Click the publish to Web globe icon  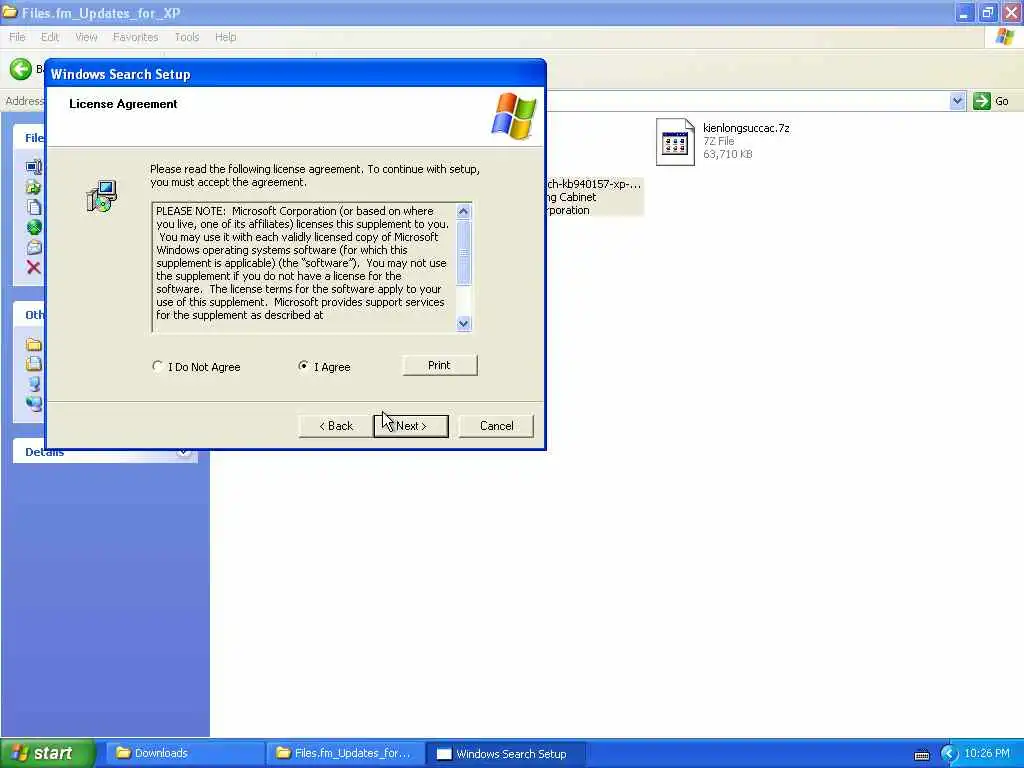point(34,227)
